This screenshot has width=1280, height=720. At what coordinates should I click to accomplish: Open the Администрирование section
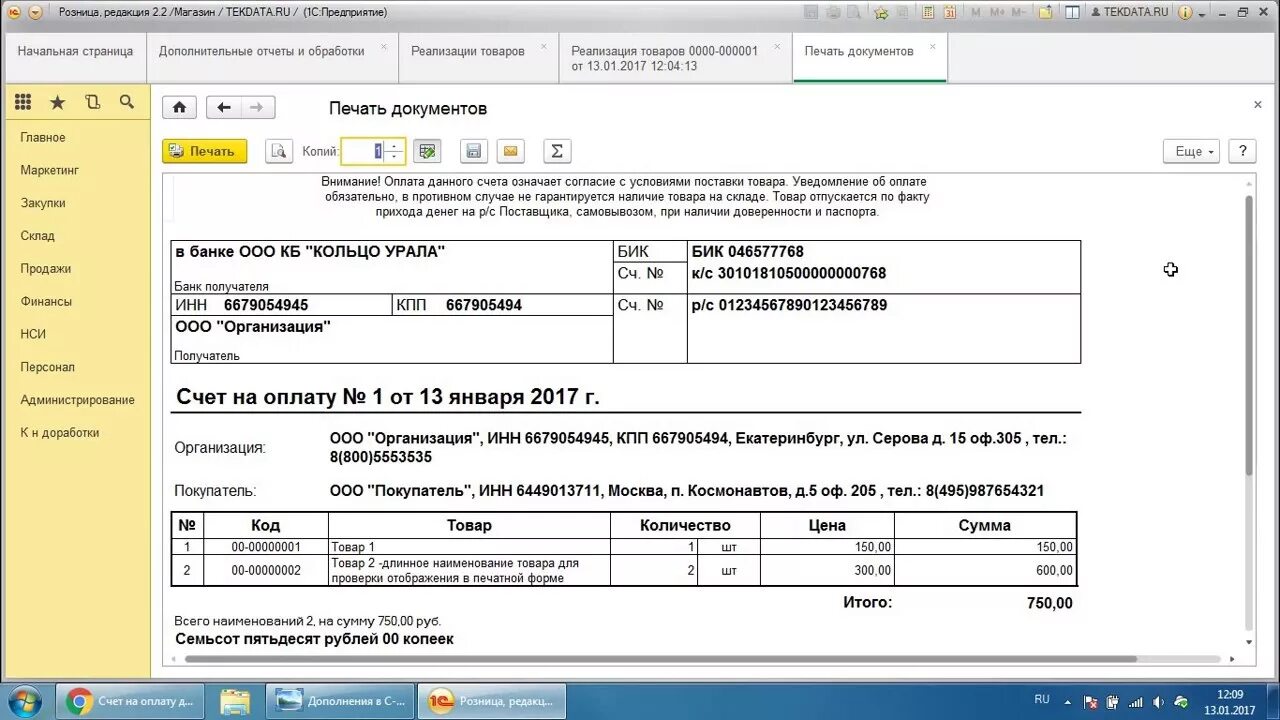click(78, 400)
